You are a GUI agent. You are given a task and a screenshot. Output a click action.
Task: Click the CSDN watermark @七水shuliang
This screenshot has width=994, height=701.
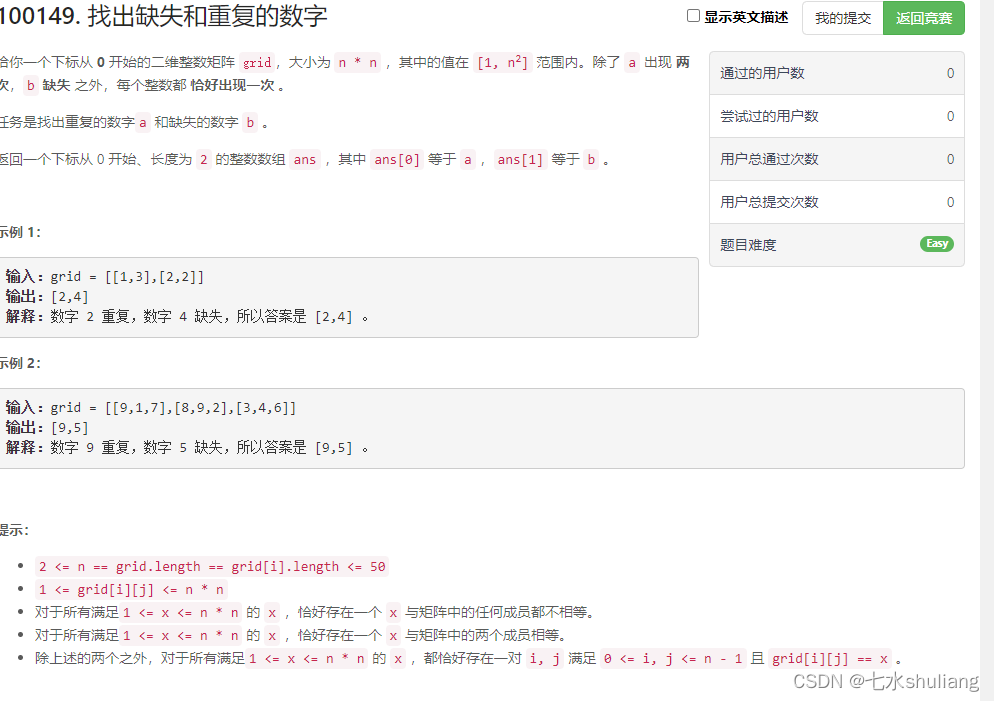[x=888, y=682]
